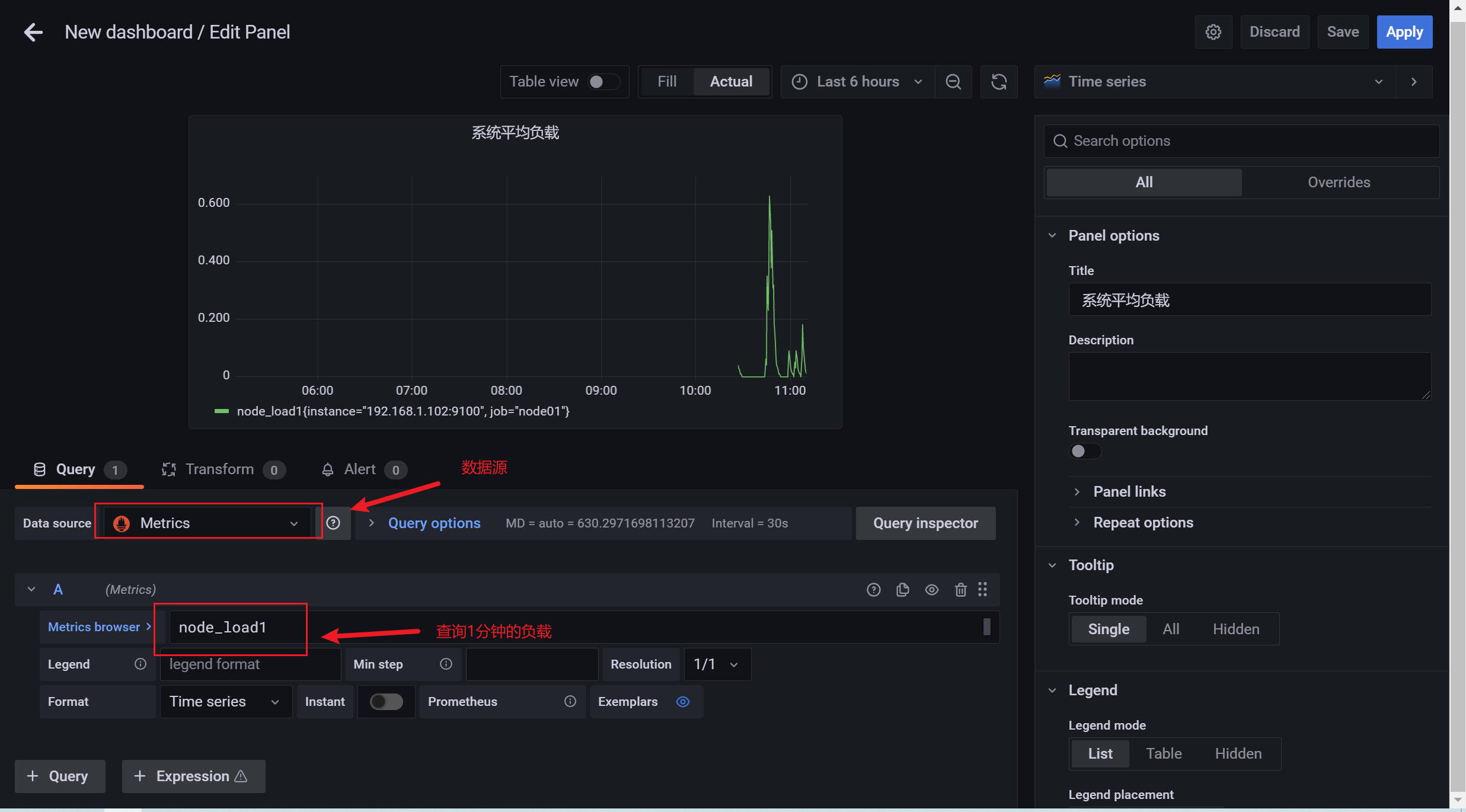The image size is (1466, 812).
Task: Toggle Transparent background switch
Action: point(1085,452)
